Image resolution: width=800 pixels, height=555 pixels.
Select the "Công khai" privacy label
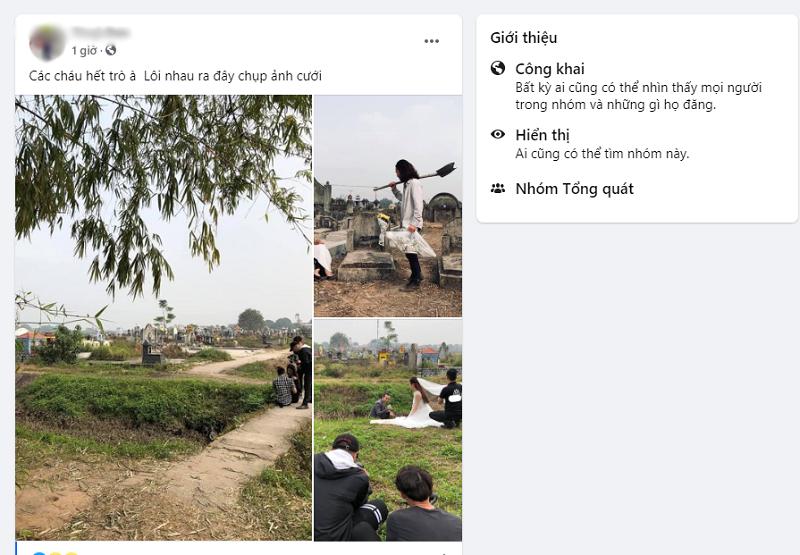pos(550,69)
